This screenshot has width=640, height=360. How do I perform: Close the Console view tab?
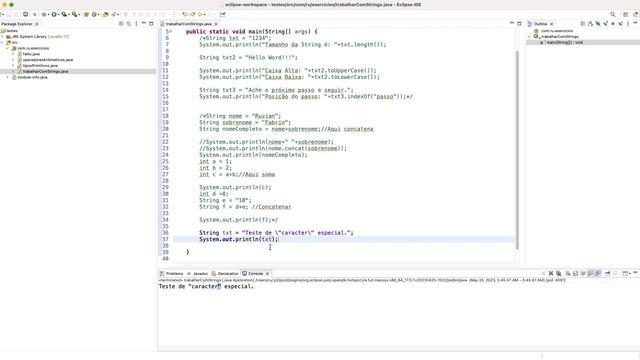(267, 273)
